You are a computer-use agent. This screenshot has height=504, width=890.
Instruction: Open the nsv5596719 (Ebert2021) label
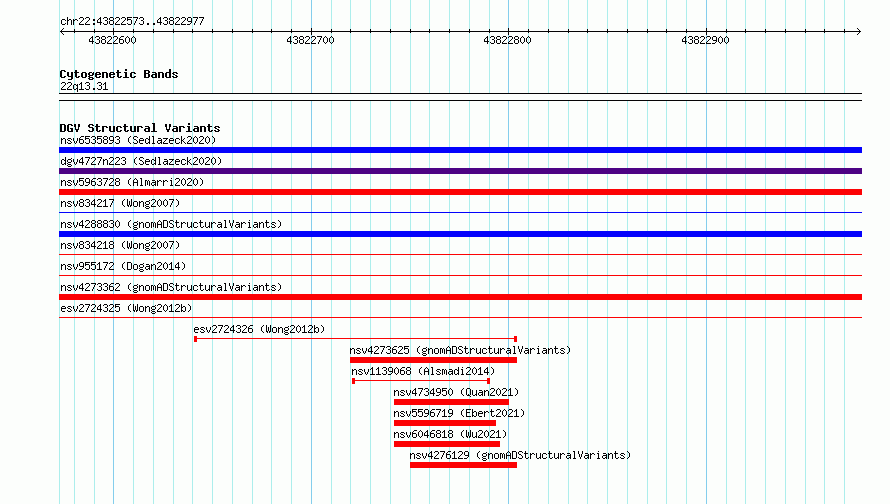coord(459,413)
